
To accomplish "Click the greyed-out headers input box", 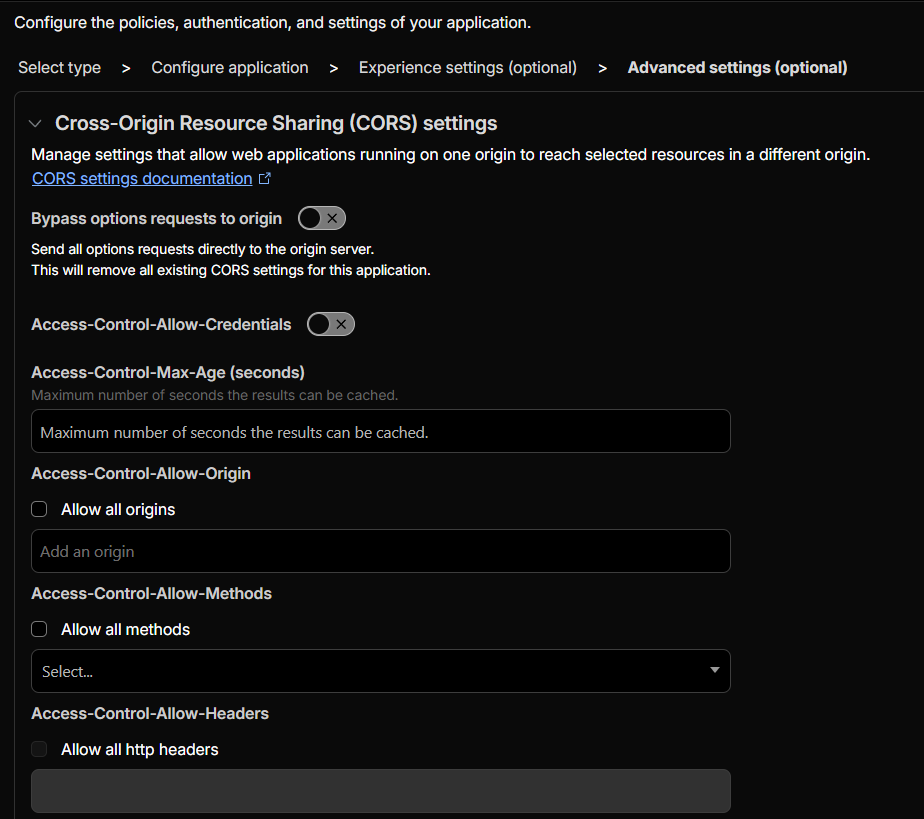I will click(x=381, y=790).
